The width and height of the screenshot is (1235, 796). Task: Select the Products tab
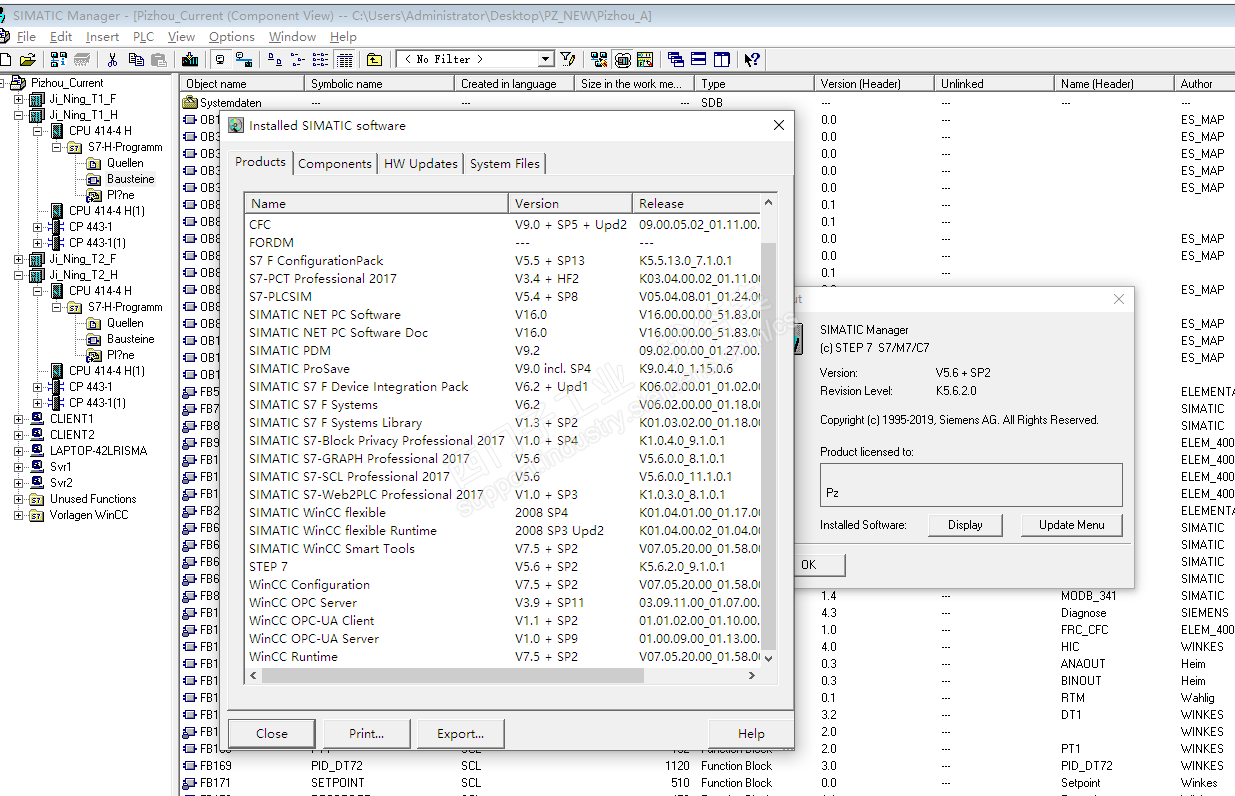point(261,161)
